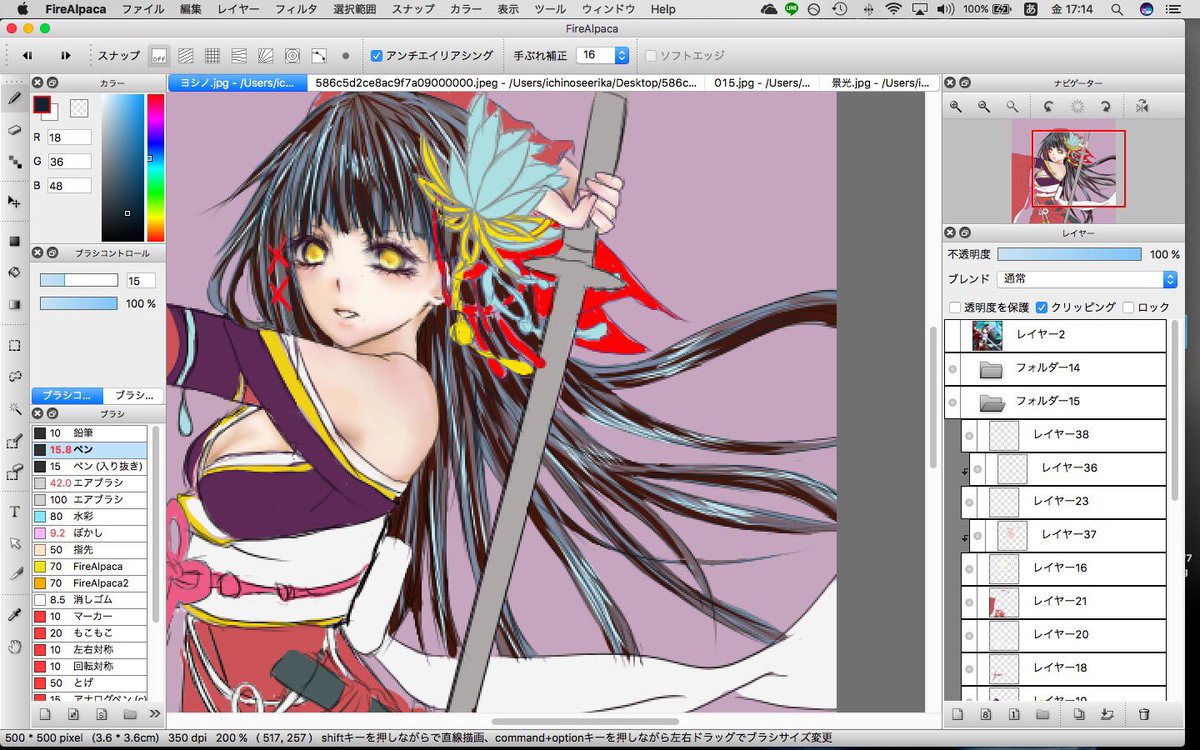This screenshot has height=750, width=1200.
Task: Select the Eraser tool
Action: [x=14, y=130]
